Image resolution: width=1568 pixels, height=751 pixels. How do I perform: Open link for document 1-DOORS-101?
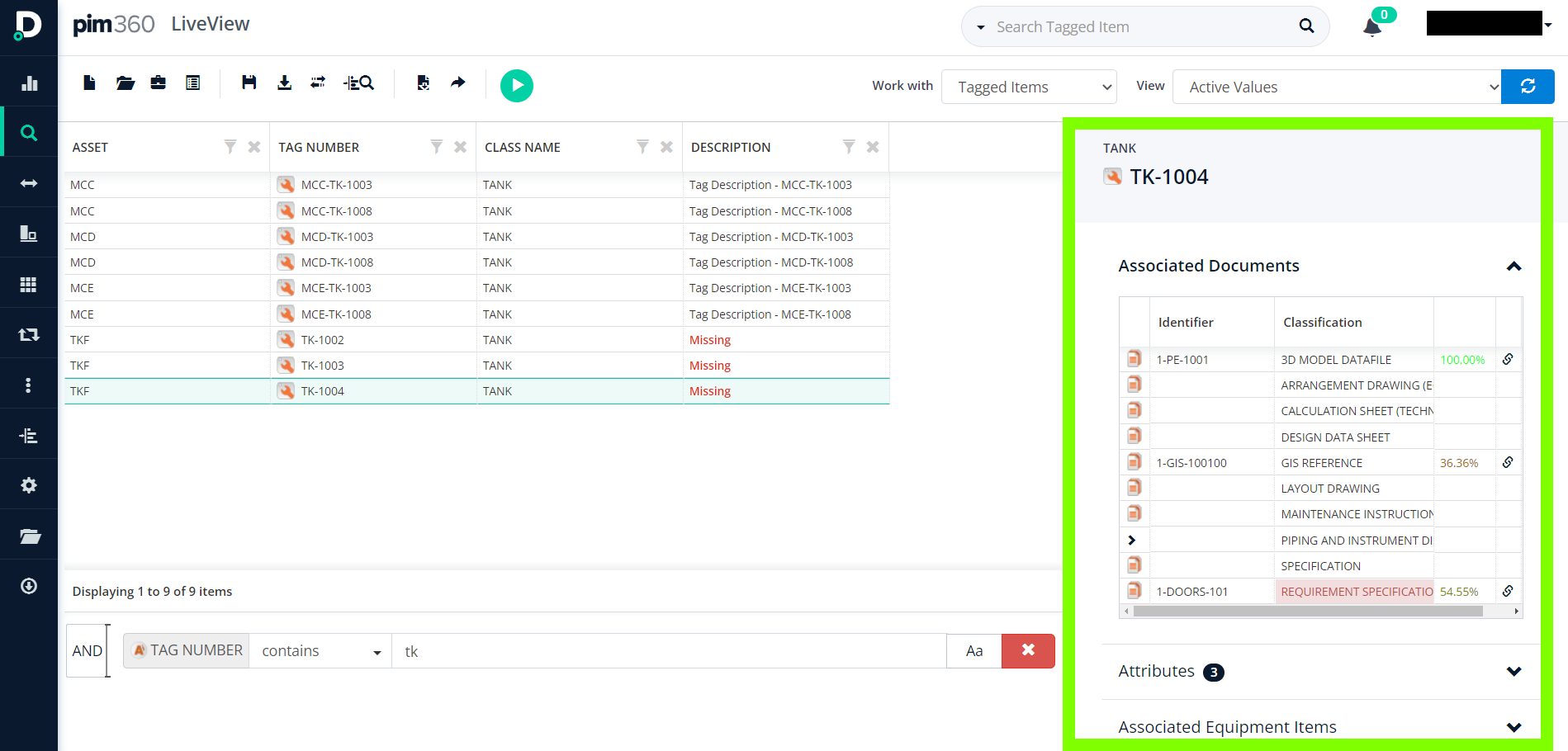[1508, 591]
